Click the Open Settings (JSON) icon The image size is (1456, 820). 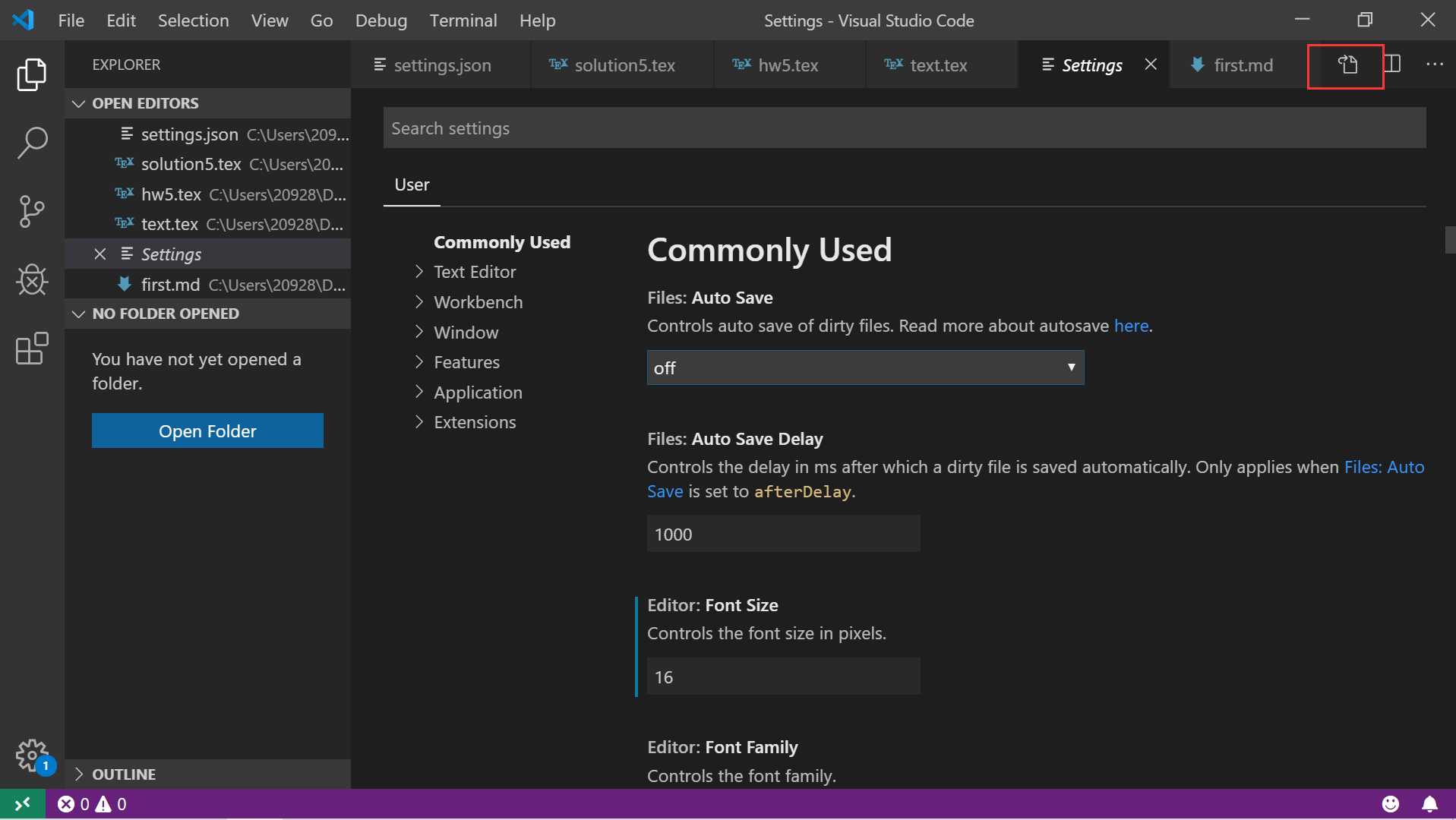(1347, 65)
